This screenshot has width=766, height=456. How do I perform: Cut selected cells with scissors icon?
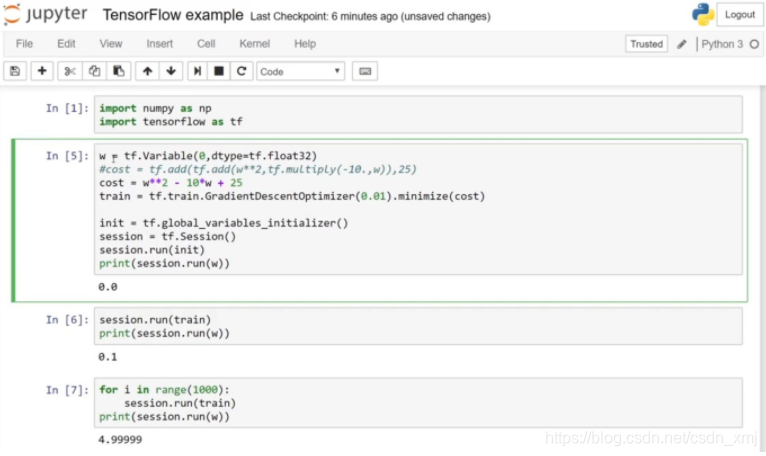[70, 71]
